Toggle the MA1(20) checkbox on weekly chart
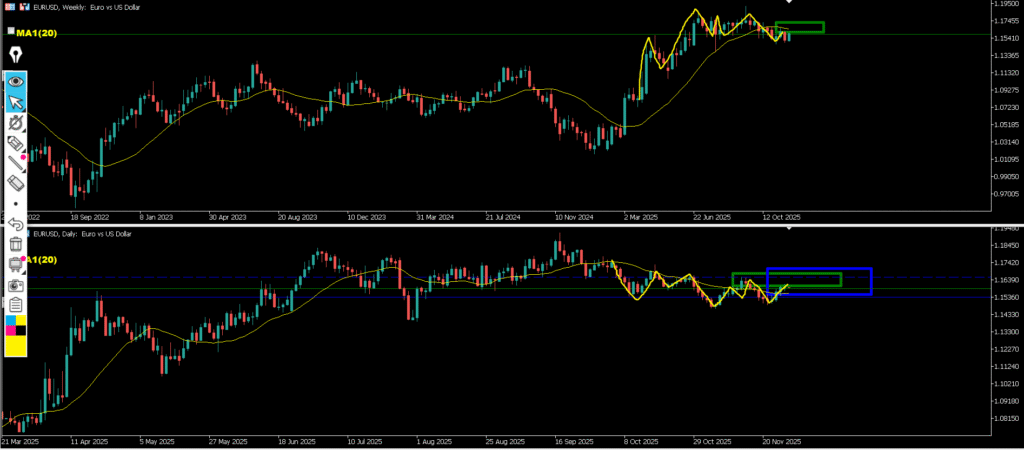 pos(11,32)
